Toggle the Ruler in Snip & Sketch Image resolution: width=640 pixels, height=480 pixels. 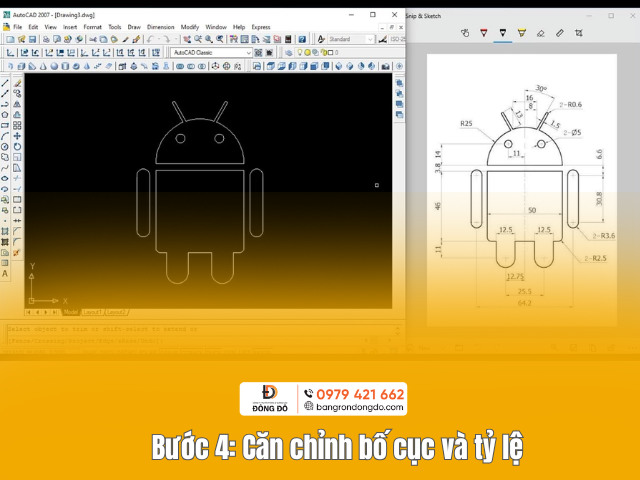tap(560, 33)
